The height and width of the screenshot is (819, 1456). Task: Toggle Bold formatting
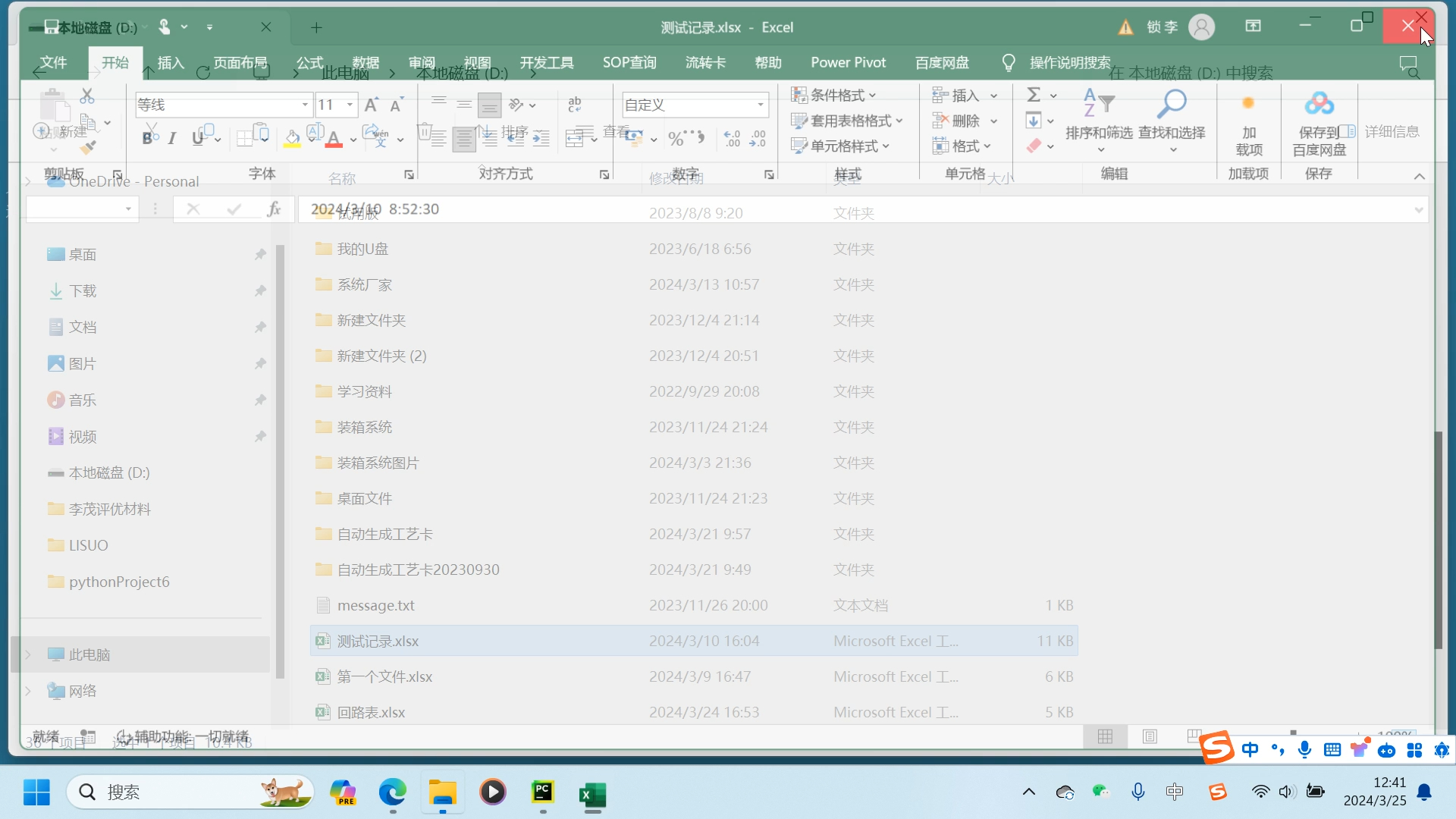coord(147,138)
